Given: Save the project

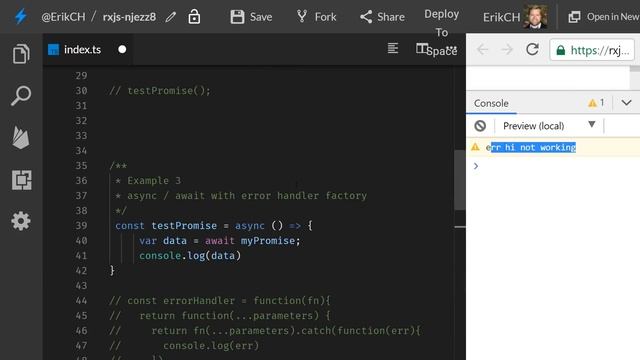Looking at the screenshot, I should click(251, 17).
